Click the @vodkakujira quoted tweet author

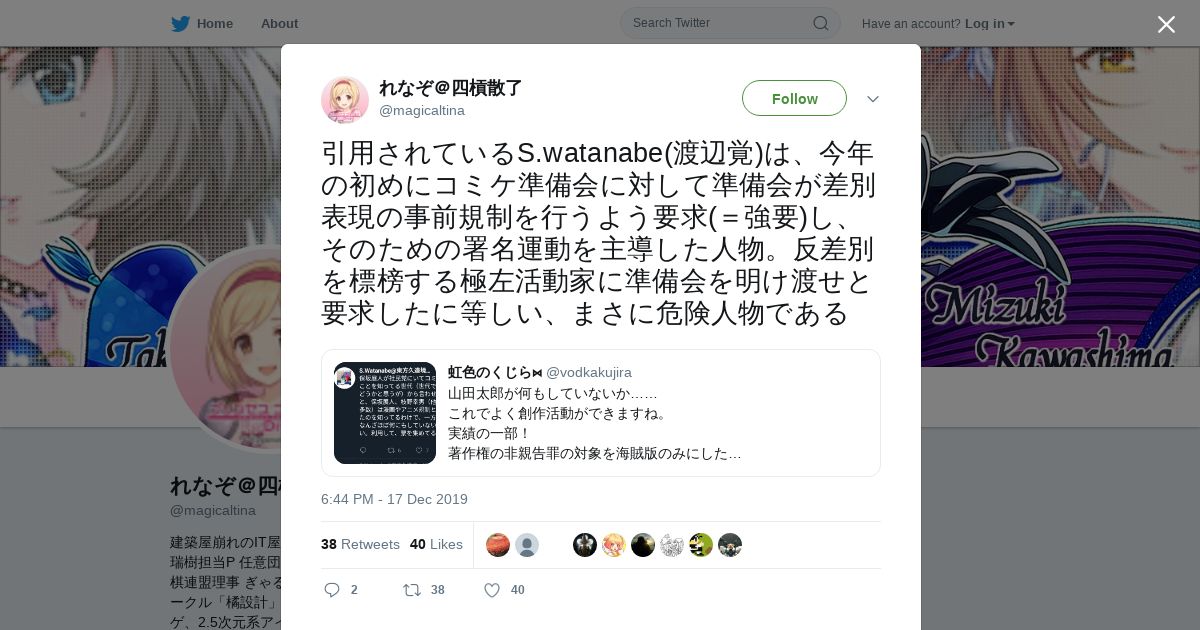click(x=588, y=372)
